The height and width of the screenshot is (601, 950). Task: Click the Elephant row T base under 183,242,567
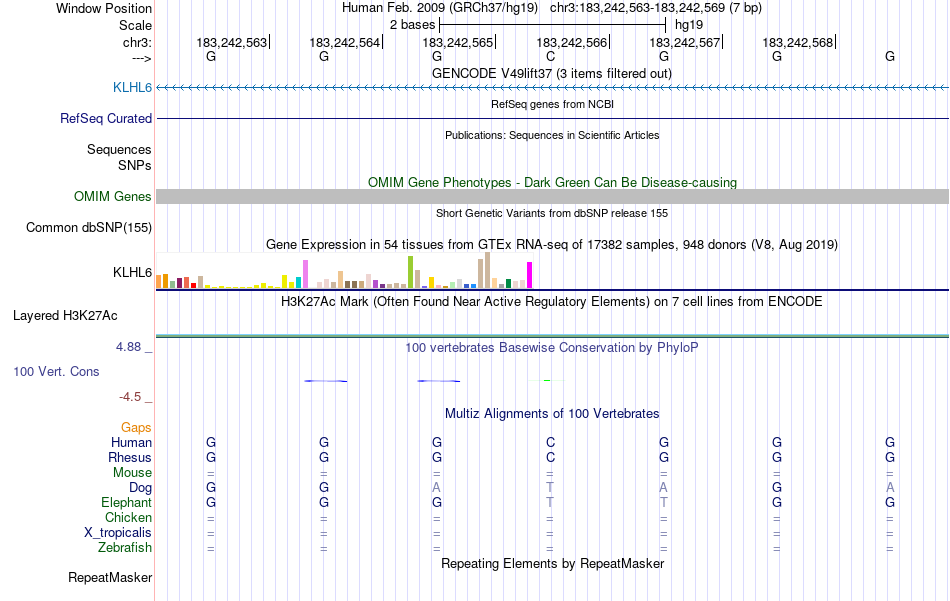664,503
